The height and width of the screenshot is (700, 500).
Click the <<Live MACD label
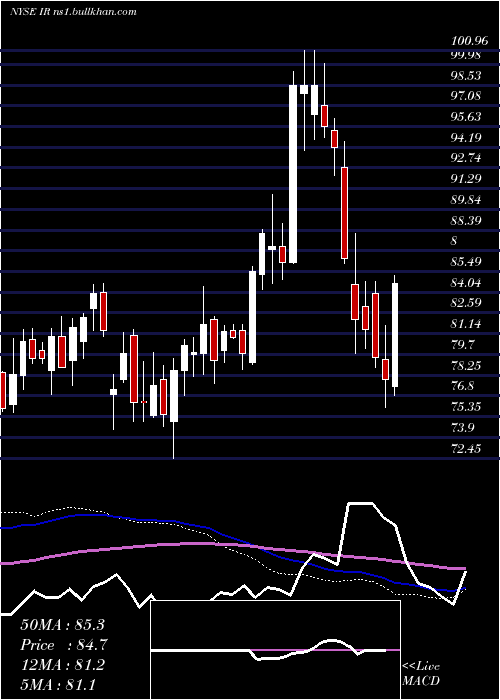421,674
